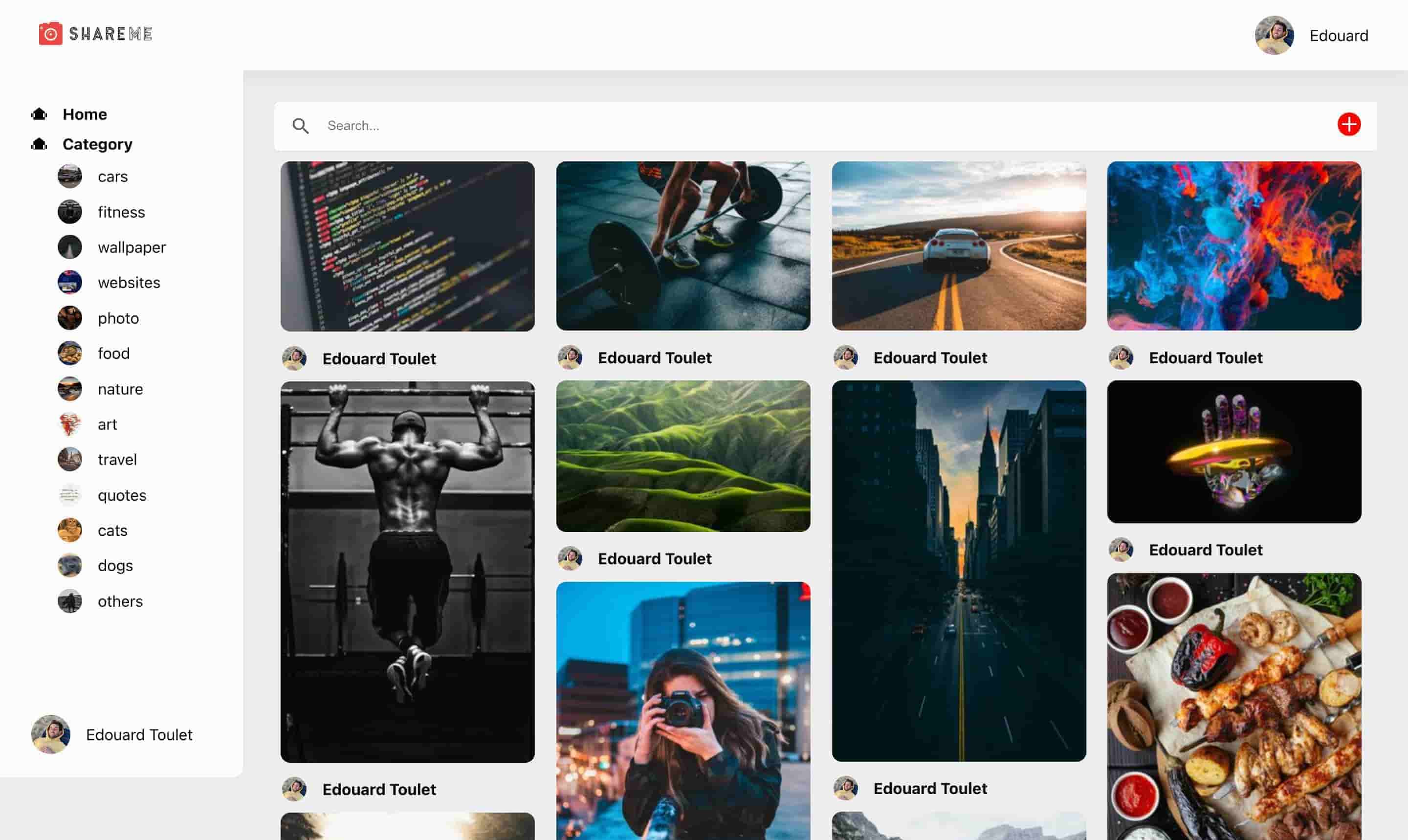The width and height of the screenshot is (1408, 840).
Task: Open the travel category link
Action: tap(117, 460)
